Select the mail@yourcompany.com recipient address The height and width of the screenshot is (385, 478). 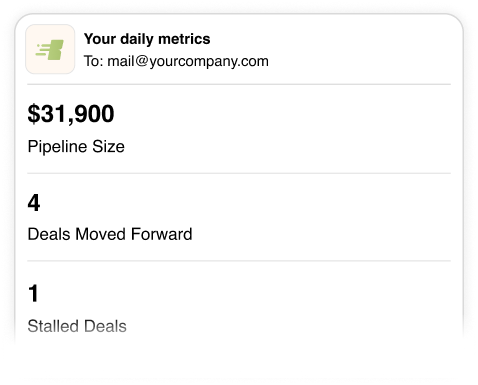pyautogui.click(x=188, y=61)
